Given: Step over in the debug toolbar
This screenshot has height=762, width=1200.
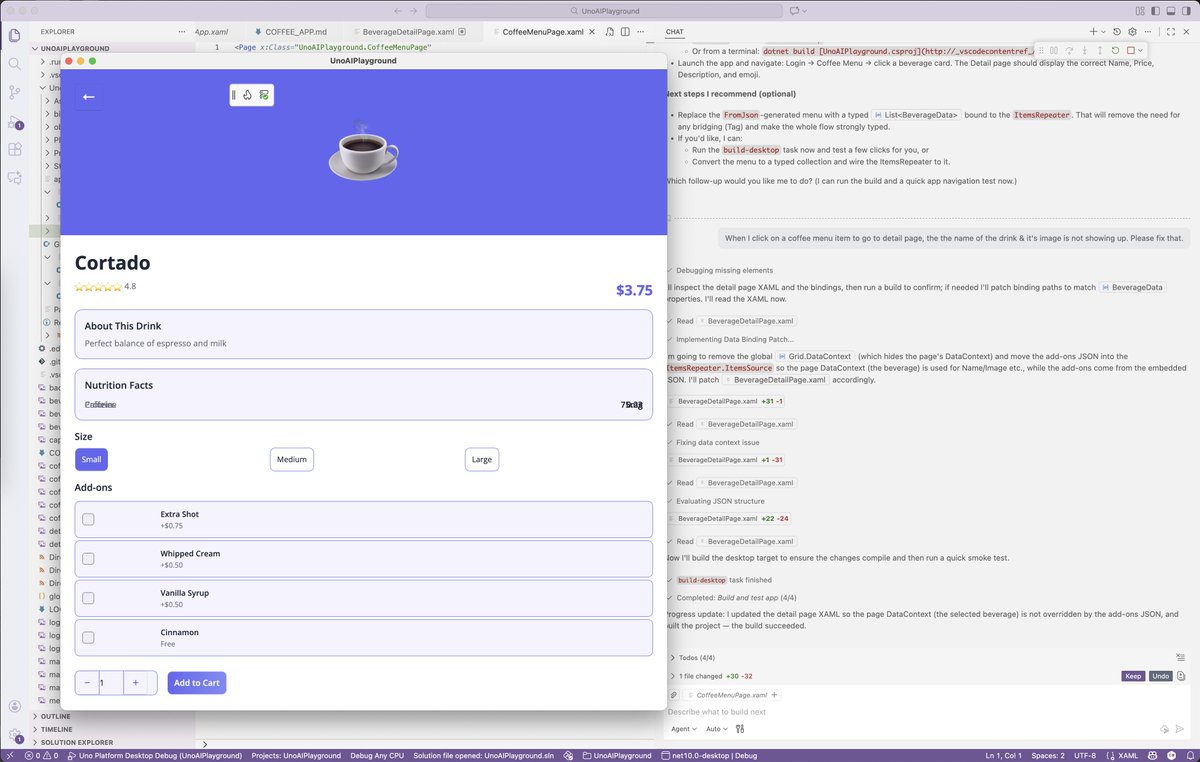Looking at the screenshot, I should pyautogui.click(x=1069, y=50).
